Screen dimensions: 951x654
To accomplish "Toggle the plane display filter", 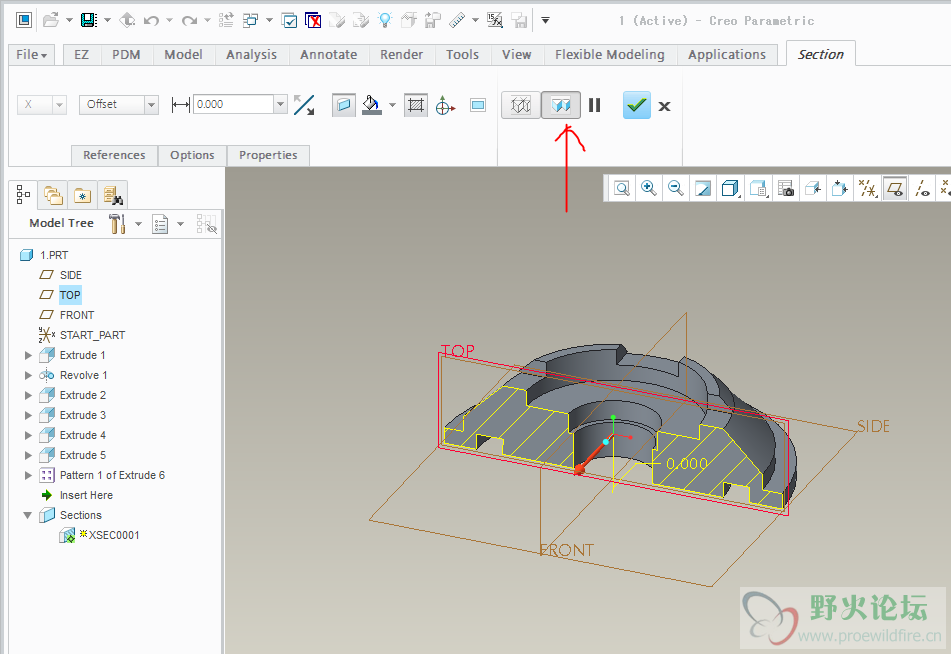I will click(895, 189).
